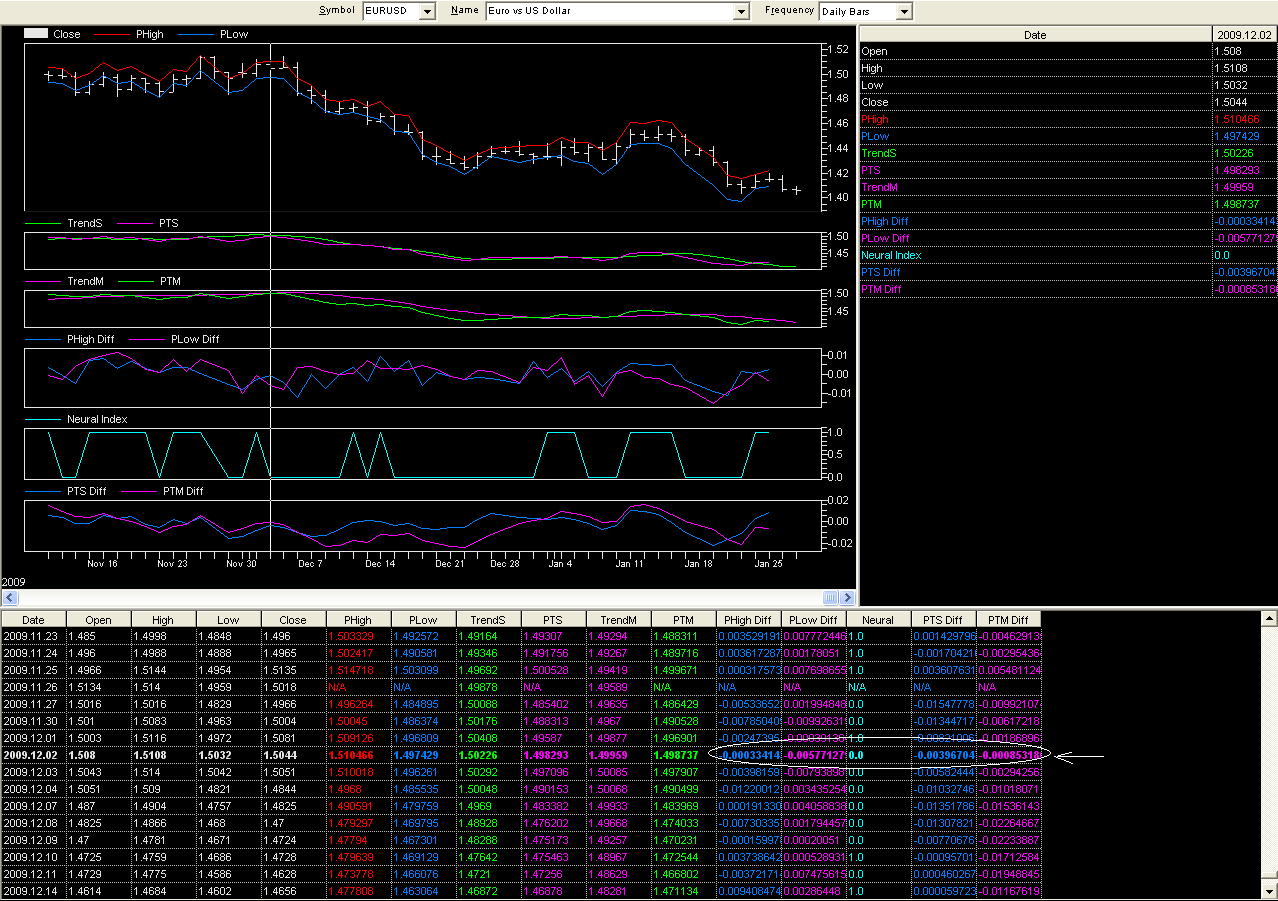Click the PTM Diff row in details panel
1278x901 pixels.
[1068, 290]
